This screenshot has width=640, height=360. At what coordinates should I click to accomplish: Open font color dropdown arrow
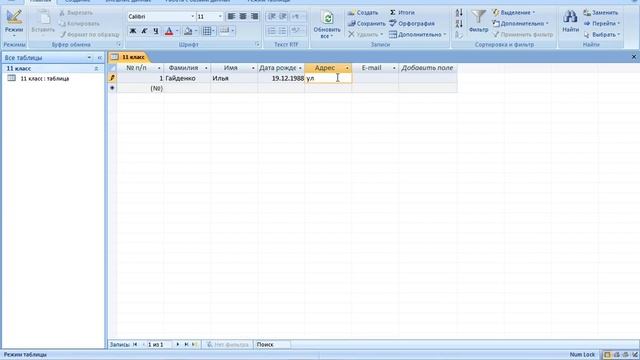(177, 31)
